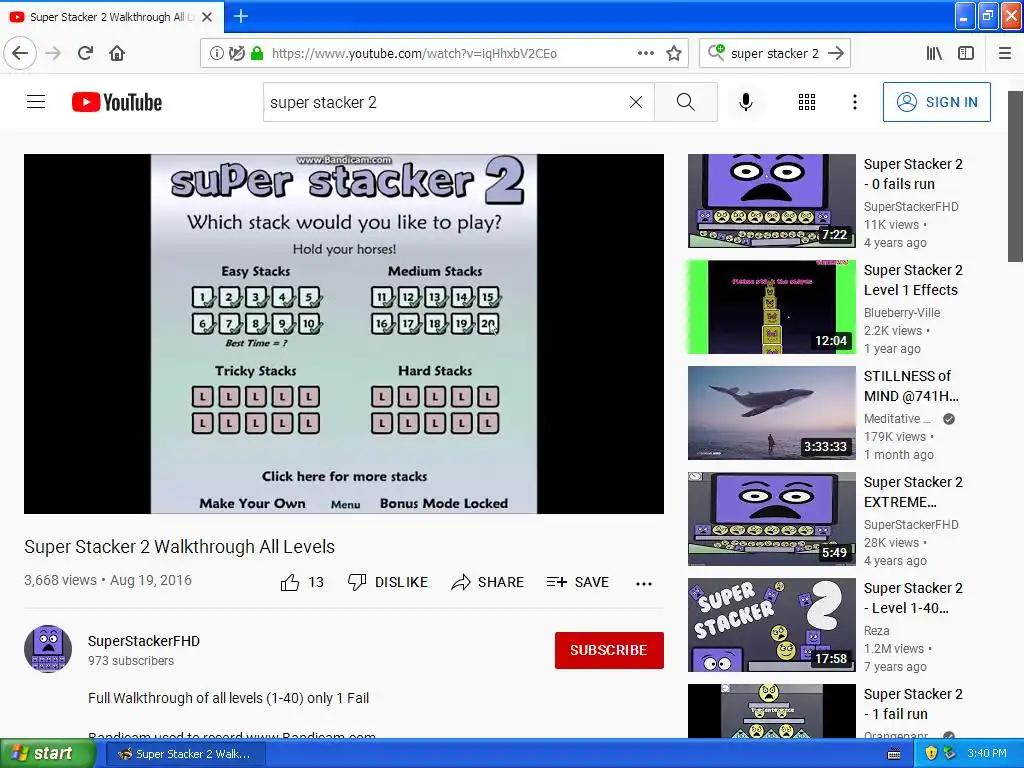
Task: Click the browser search box text super stacker 2
Action: click(775, 54)
